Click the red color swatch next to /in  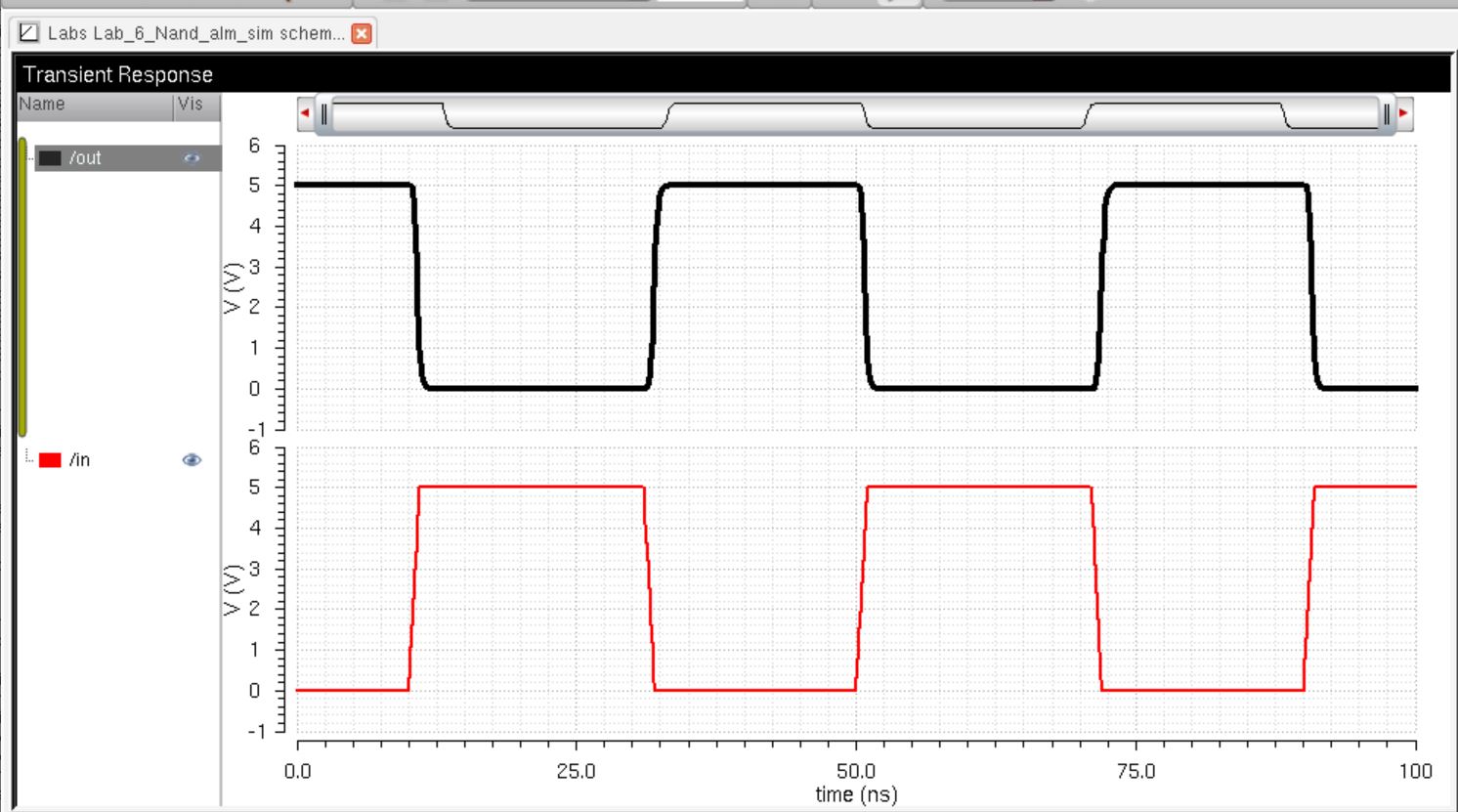(x=50, y=460)
